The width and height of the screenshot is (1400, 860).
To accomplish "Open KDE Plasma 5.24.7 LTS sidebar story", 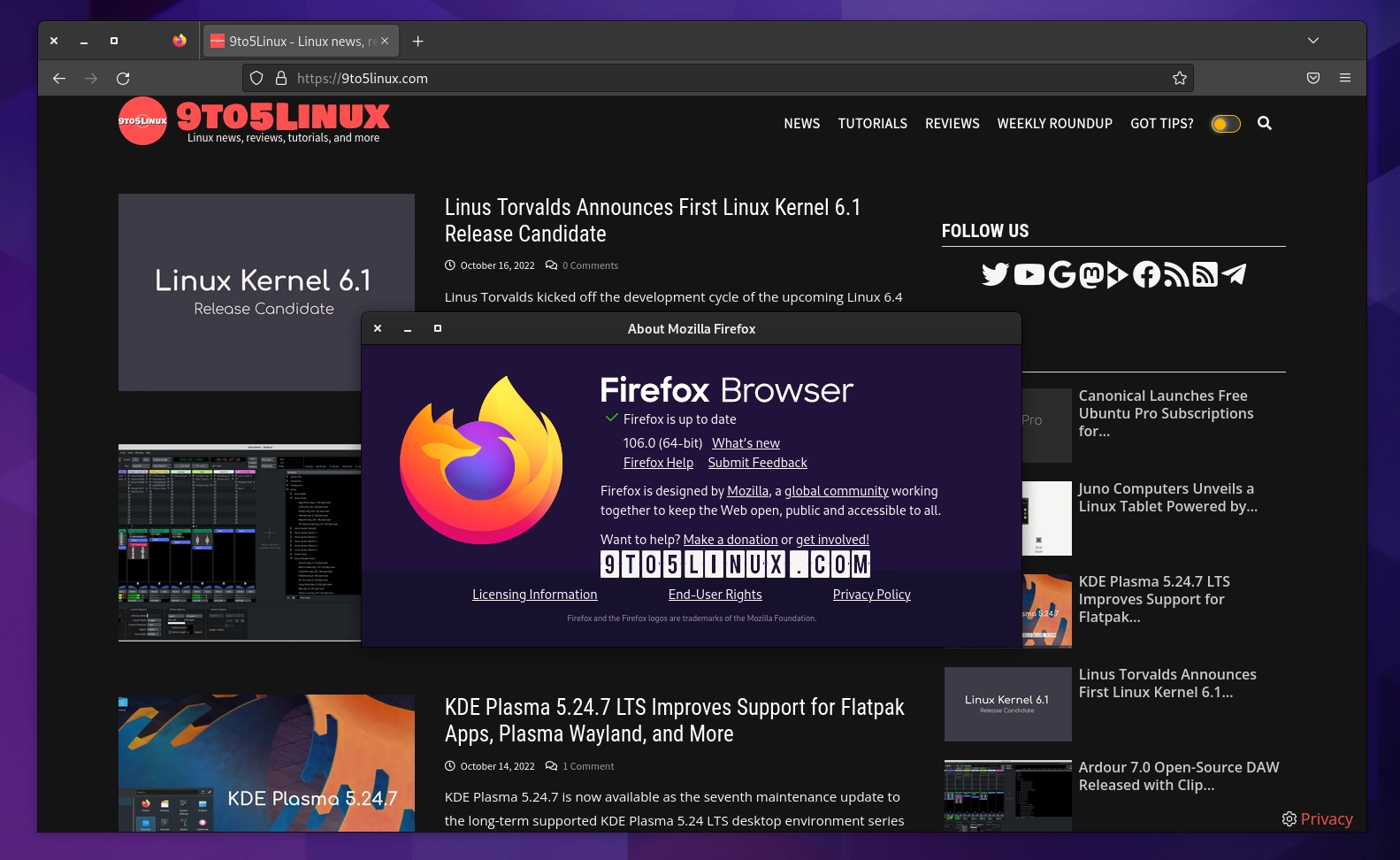I will [1154, 599].
